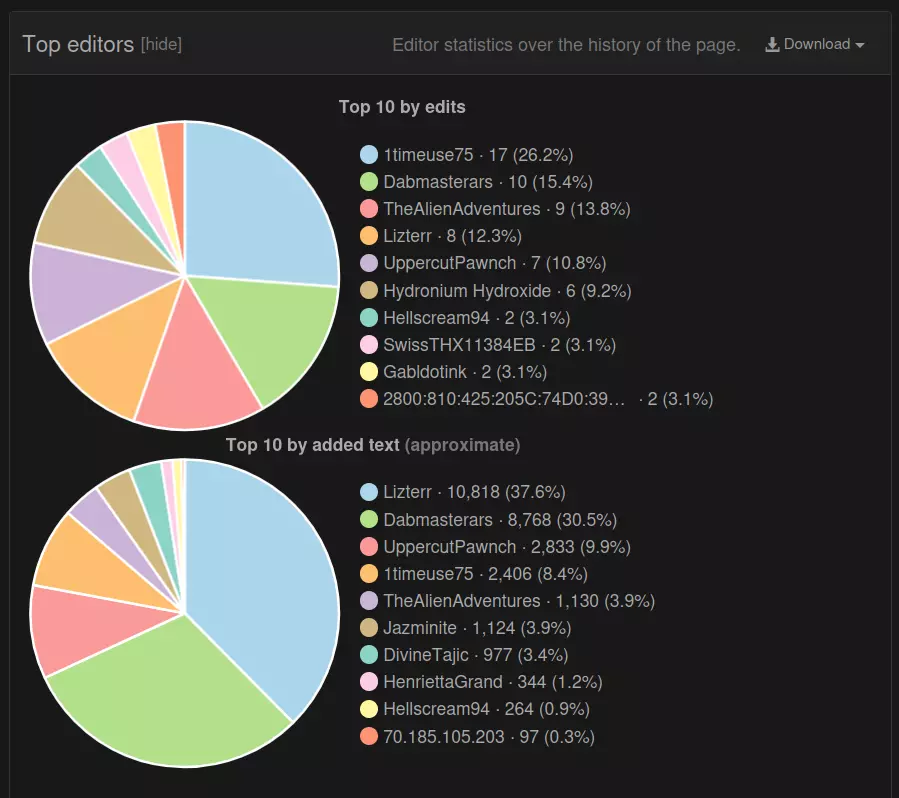Click the [hide] link beside Top editors
The height and width of the screenshot is (798, 899).
click(x=161, y=44)
